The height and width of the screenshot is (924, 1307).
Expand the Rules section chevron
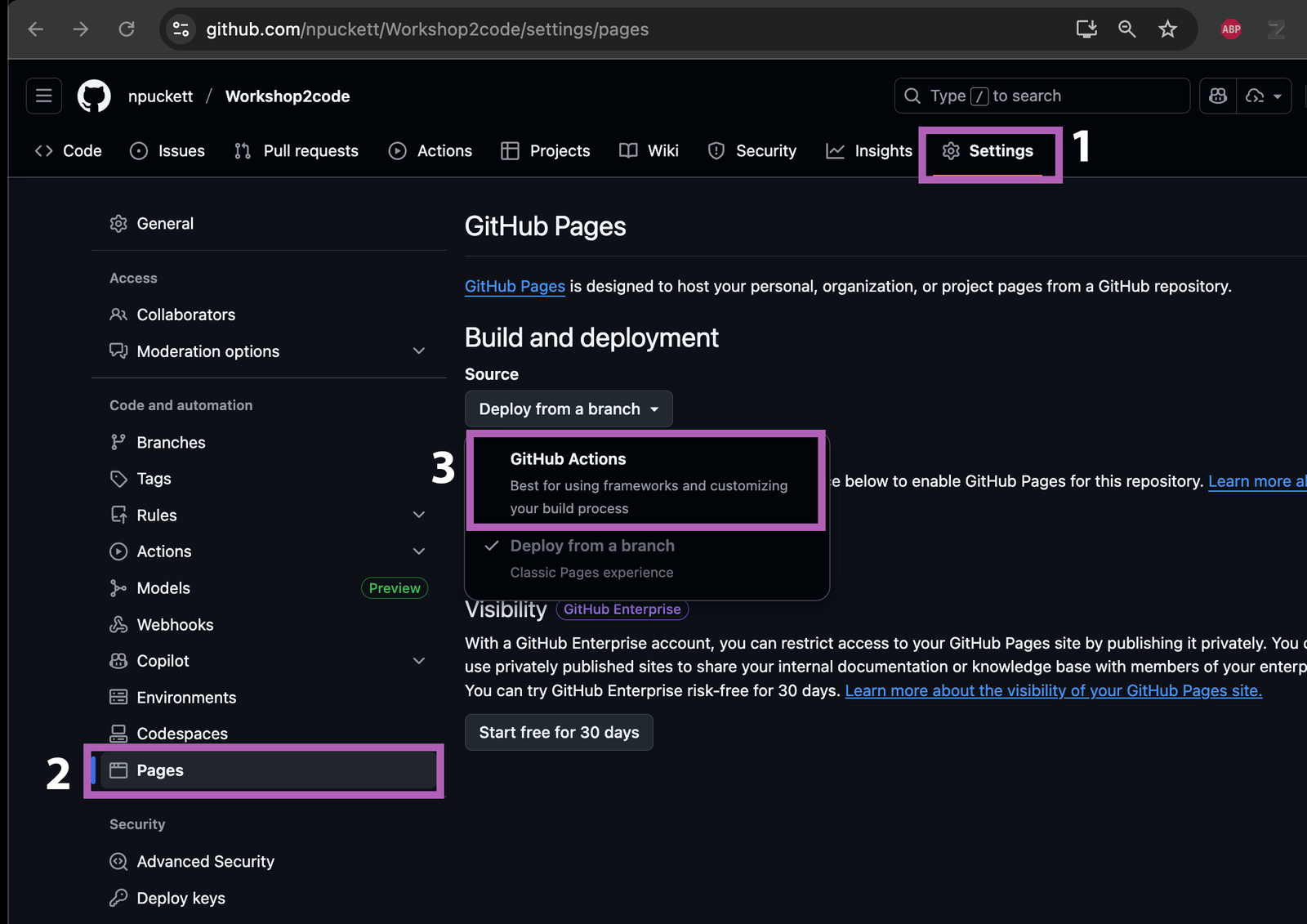click(x=419, y=516)
